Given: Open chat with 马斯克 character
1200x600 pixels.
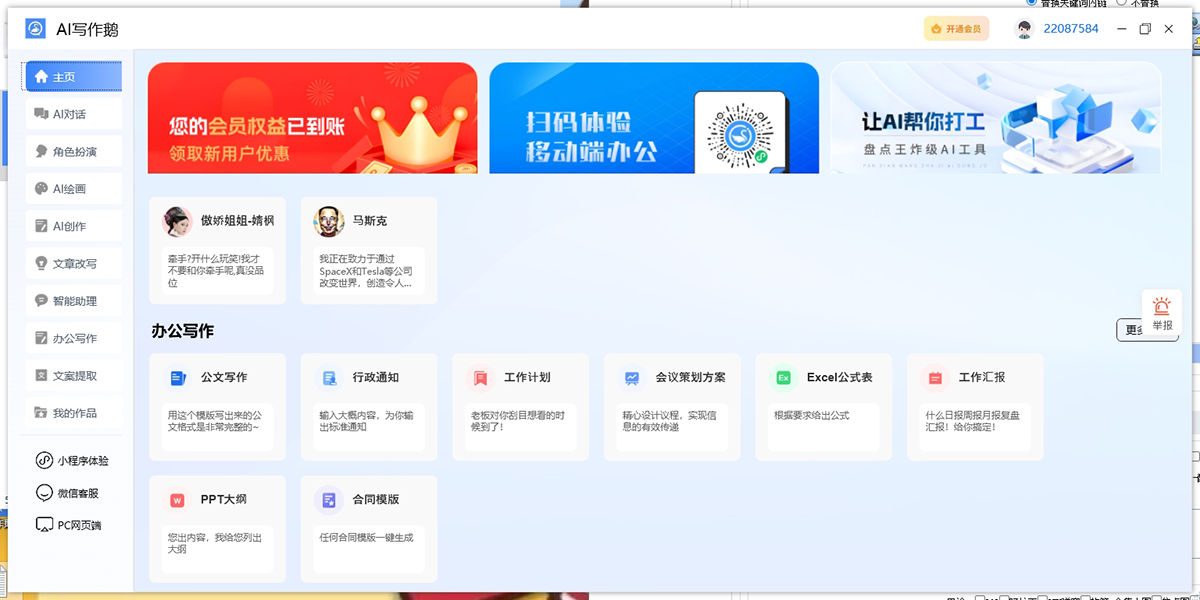Looking at the screenshot, I should pyautogui.click(x=368, y=250).
